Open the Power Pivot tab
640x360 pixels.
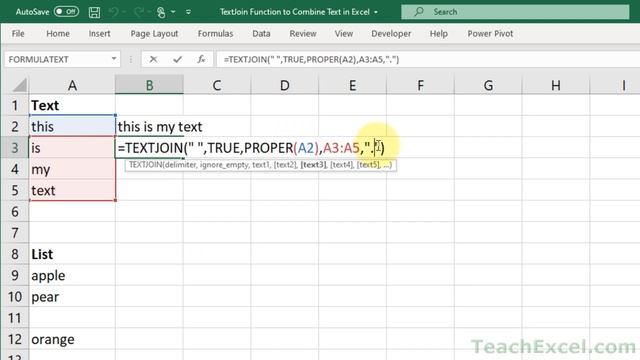(490, 33)
